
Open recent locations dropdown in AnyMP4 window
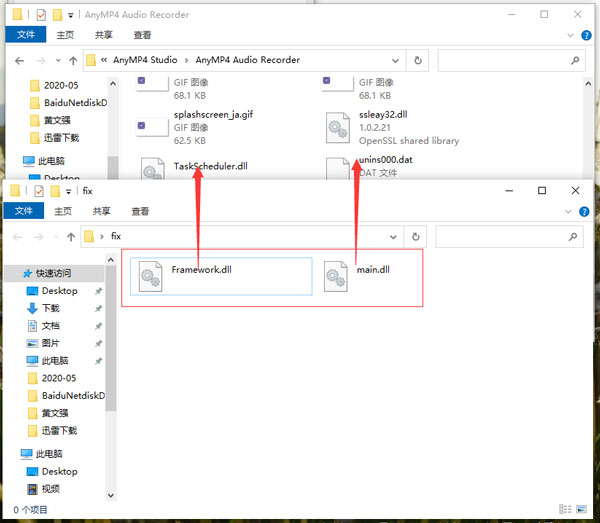tap(58, 60)
